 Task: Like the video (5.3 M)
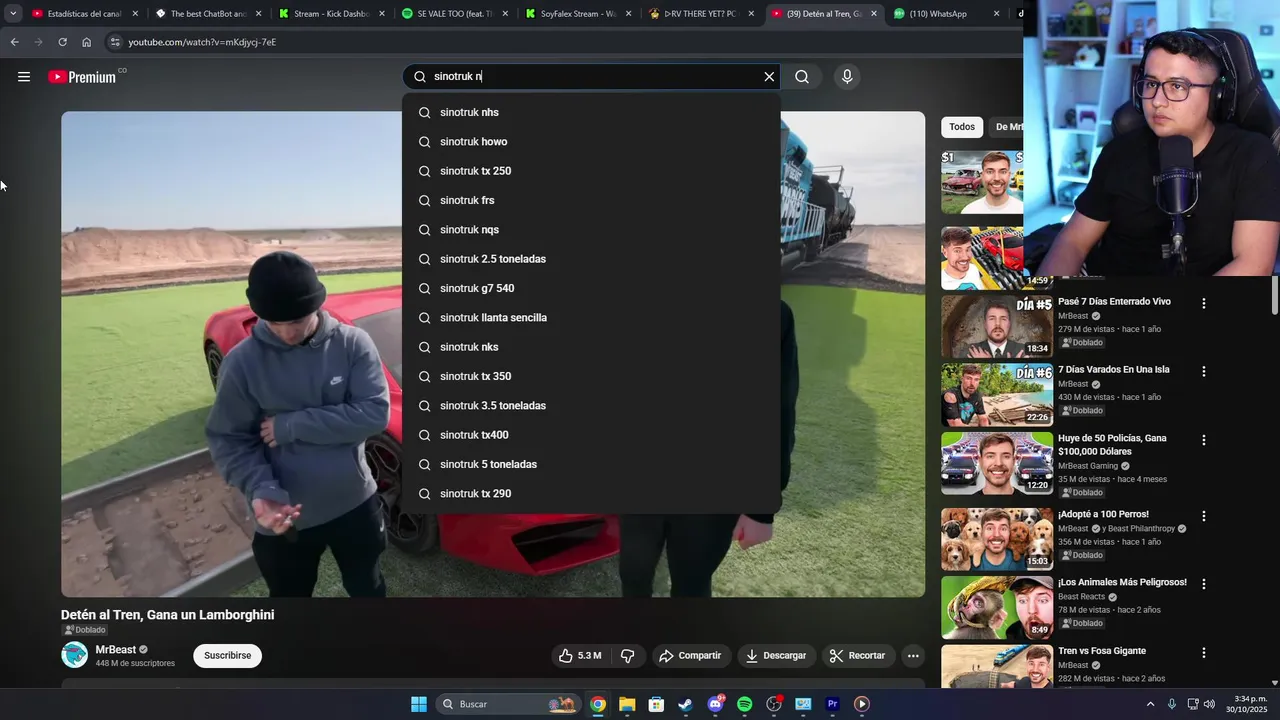tap(580, 656)
